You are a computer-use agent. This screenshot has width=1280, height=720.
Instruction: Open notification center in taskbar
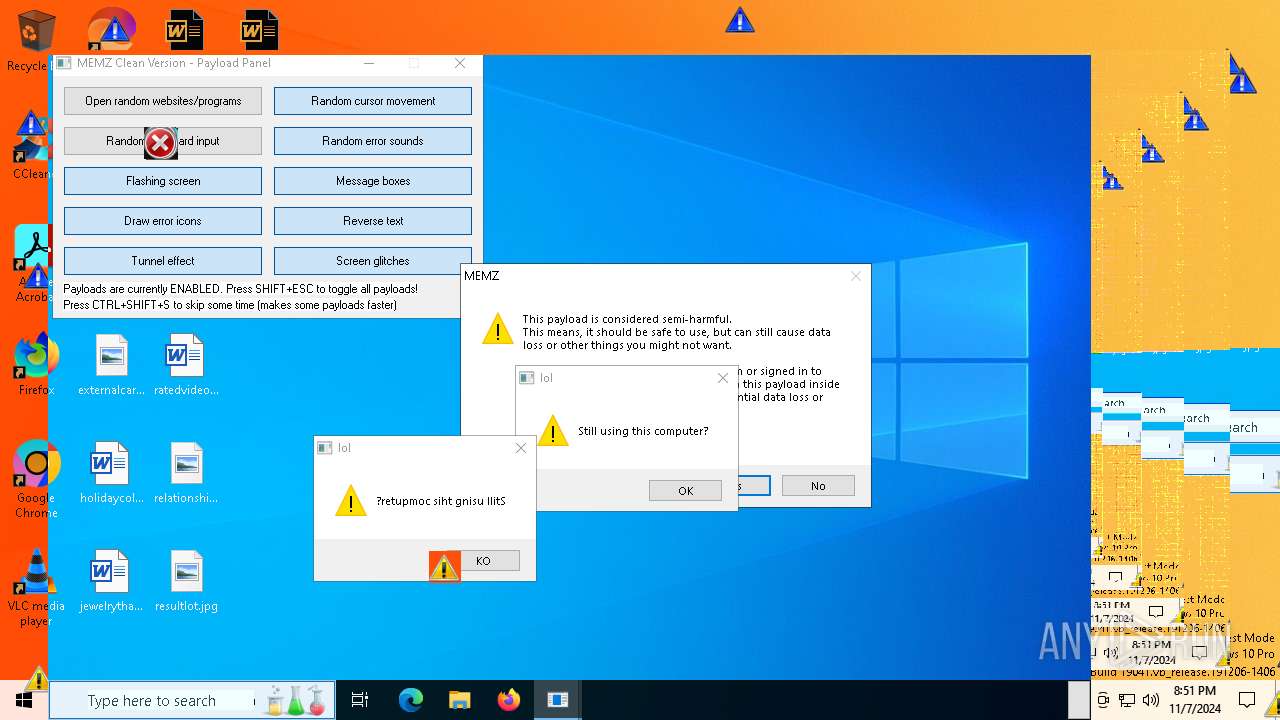point(1247,700)
